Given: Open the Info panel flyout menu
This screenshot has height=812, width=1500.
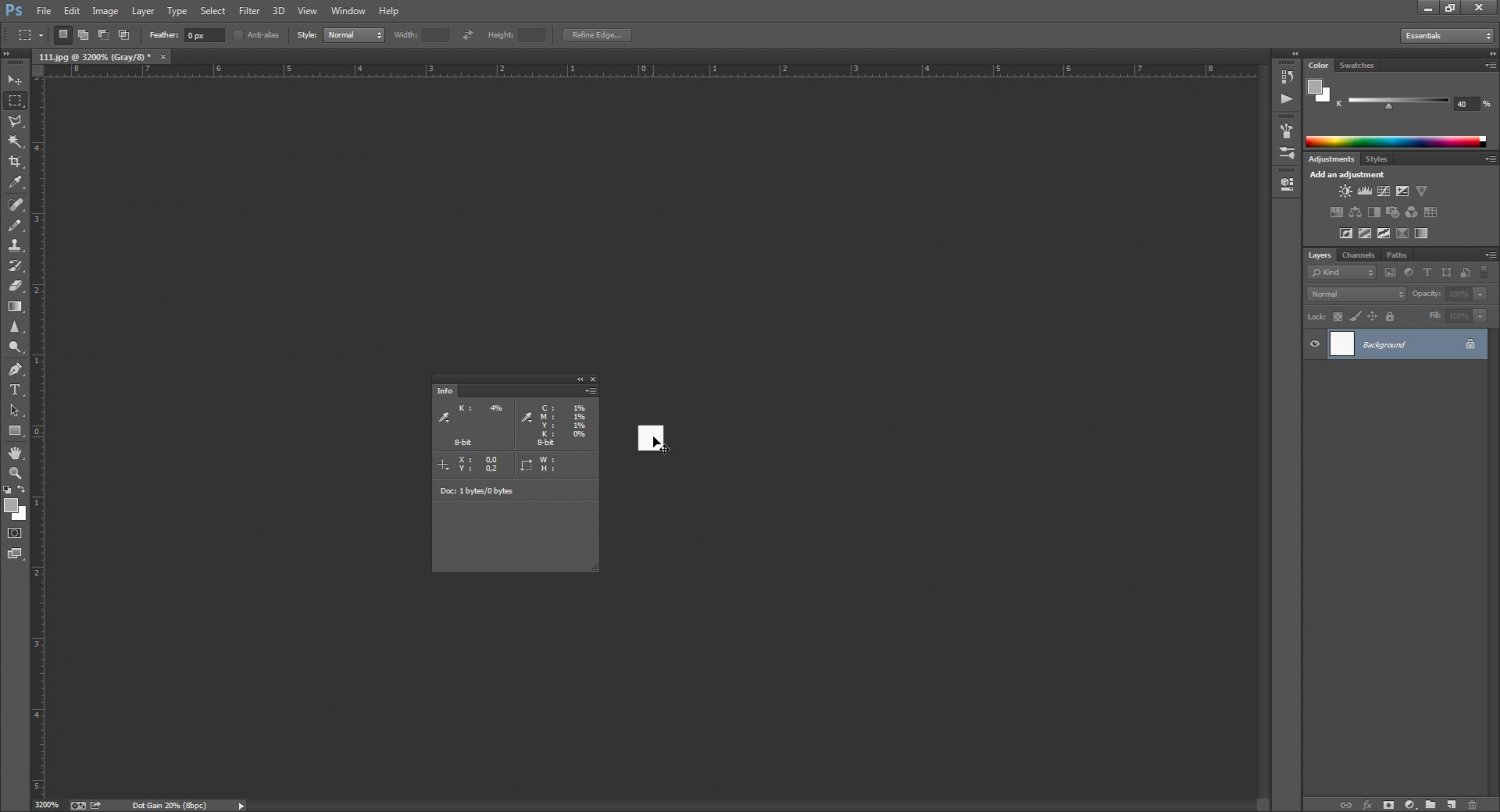Looking at the screenshot, I should click(x=592, y=391).
